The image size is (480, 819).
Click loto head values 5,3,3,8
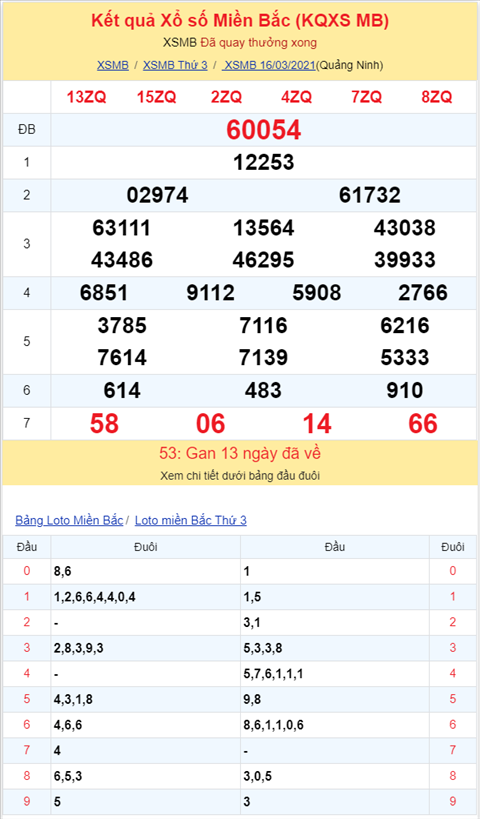[x=263, y=648]
